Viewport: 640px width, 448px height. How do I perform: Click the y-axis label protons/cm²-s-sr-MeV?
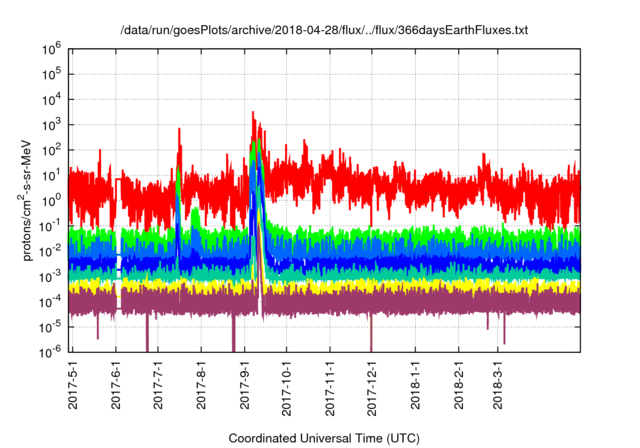[29, 199]
